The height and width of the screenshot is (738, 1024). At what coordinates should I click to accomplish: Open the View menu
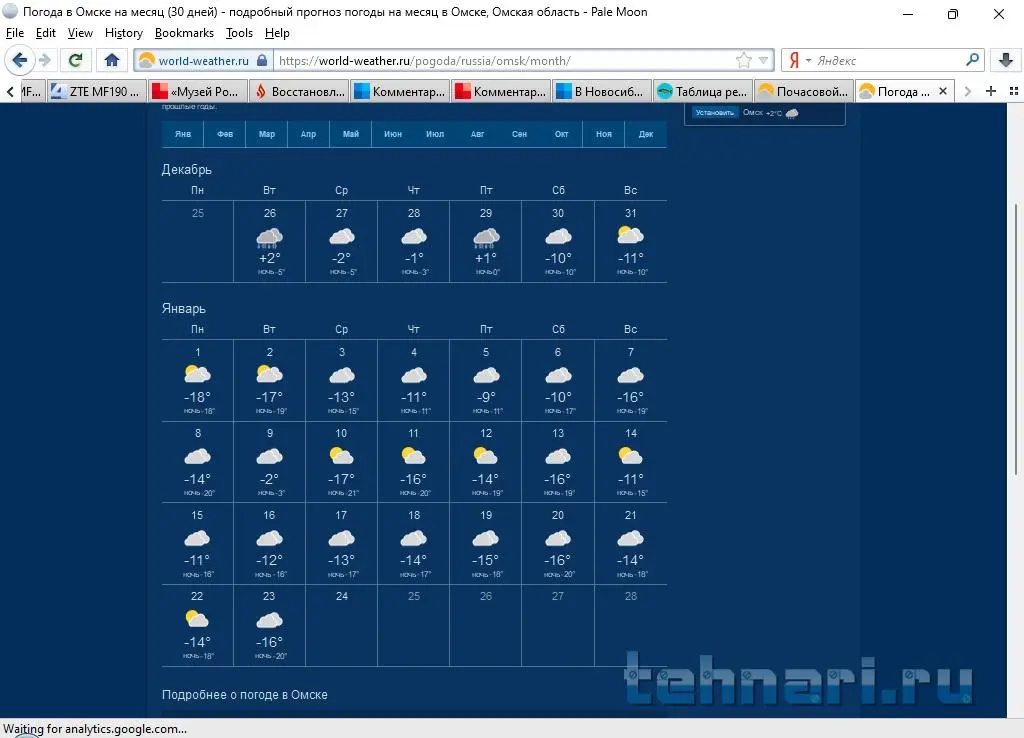point(80,33)
